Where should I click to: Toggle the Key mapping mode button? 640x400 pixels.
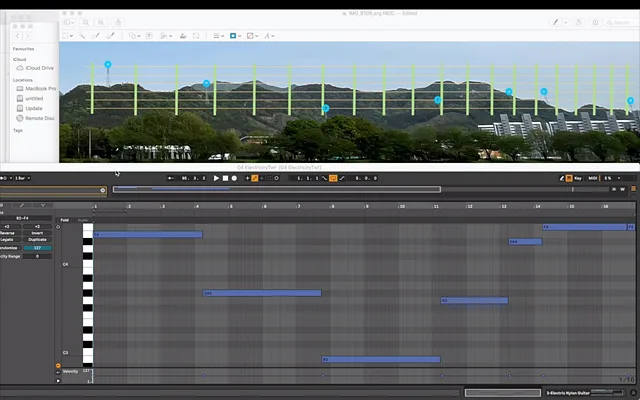point(579,178)
